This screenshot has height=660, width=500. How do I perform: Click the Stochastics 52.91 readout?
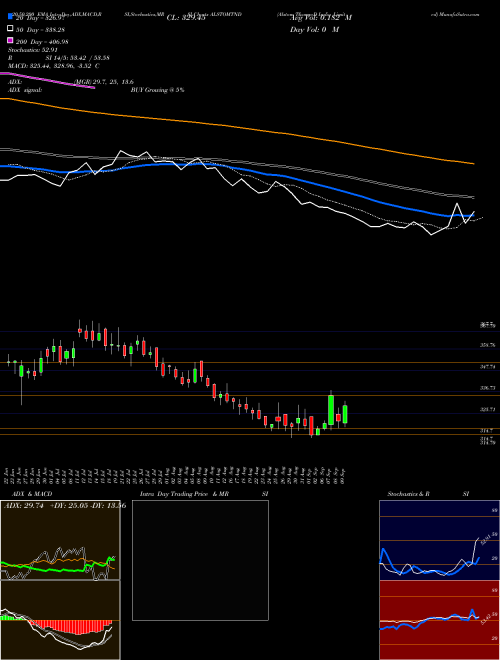32,50
